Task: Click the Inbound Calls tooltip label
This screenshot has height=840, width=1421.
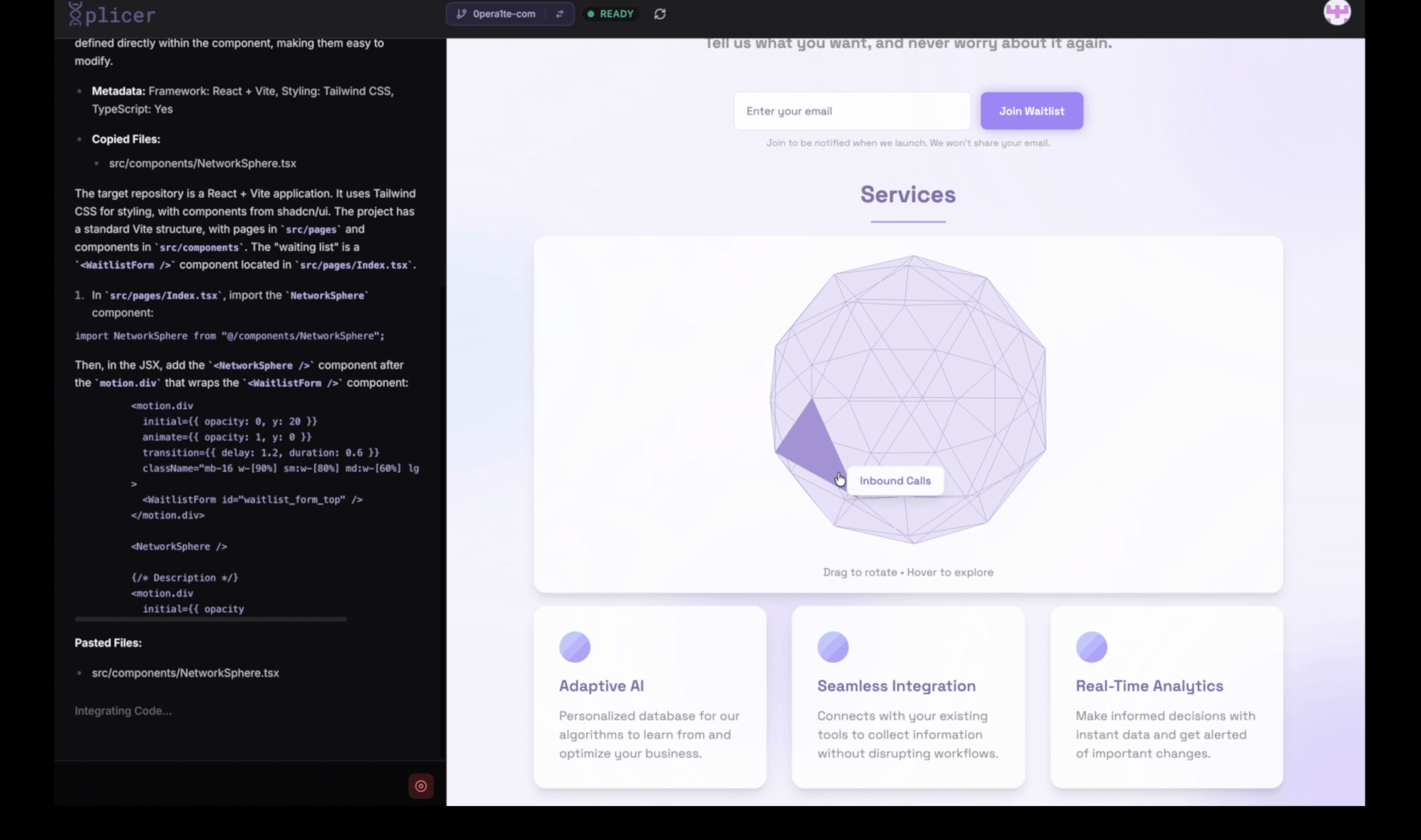Action: pos(895,480)
